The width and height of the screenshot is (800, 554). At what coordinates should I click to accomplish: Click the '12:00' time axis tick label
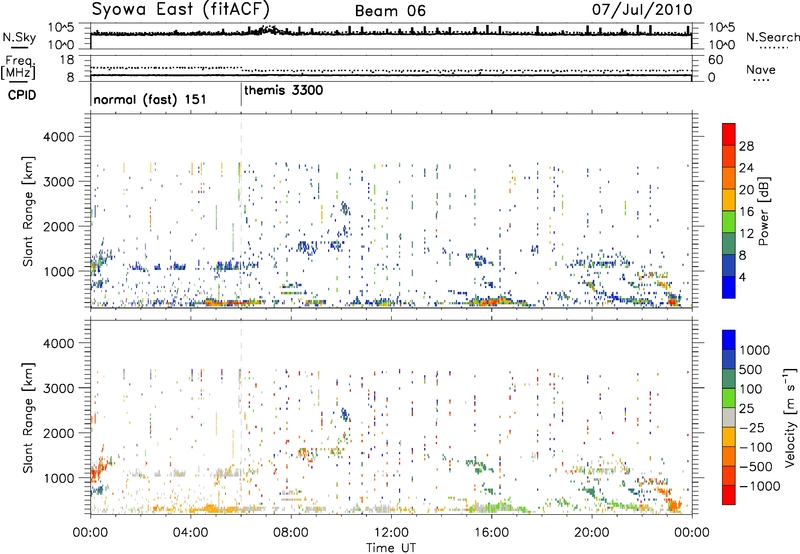[x=391, y=533]
